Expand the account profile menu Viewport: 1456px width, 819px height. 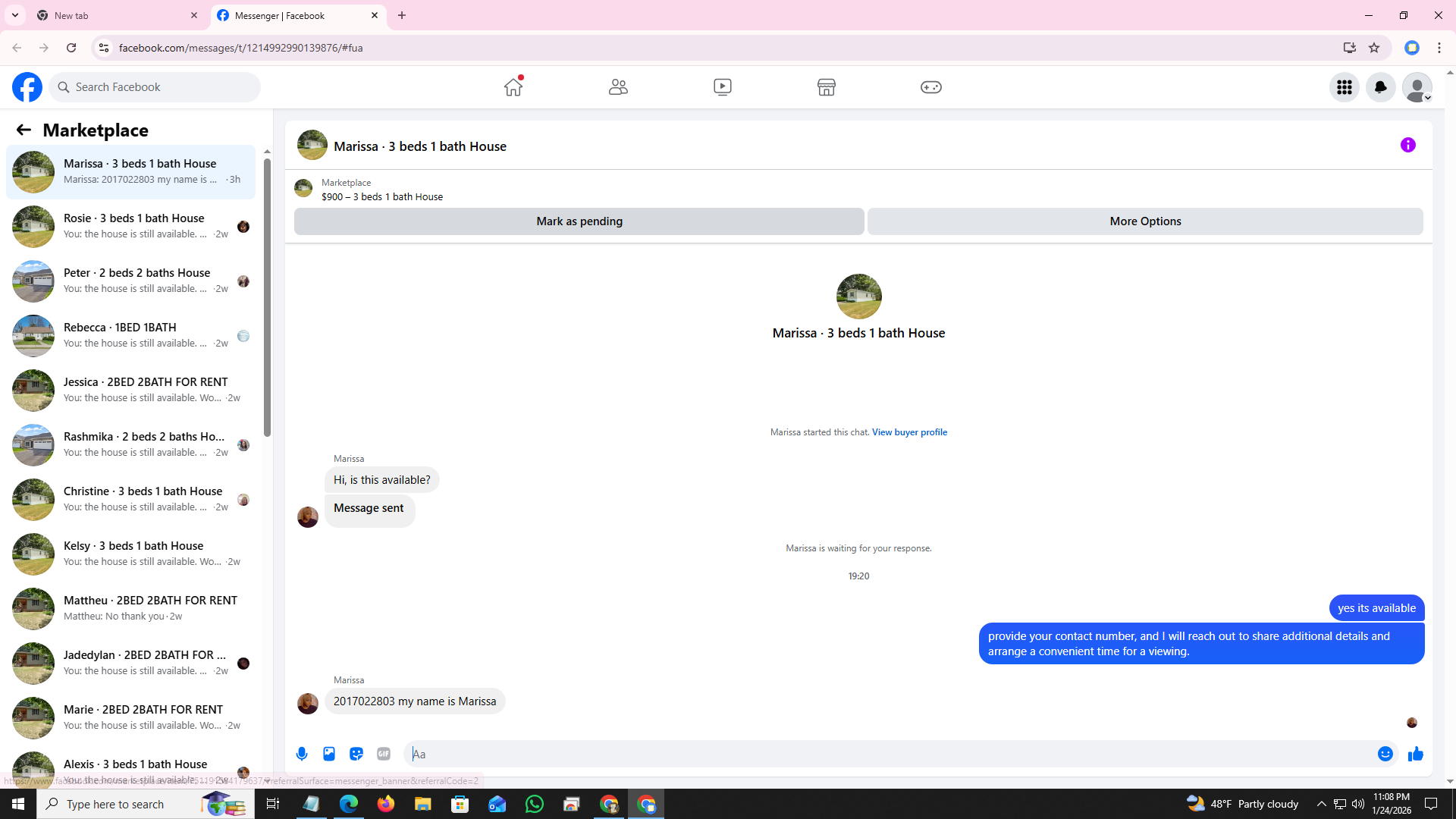[x=1417, y=87]
